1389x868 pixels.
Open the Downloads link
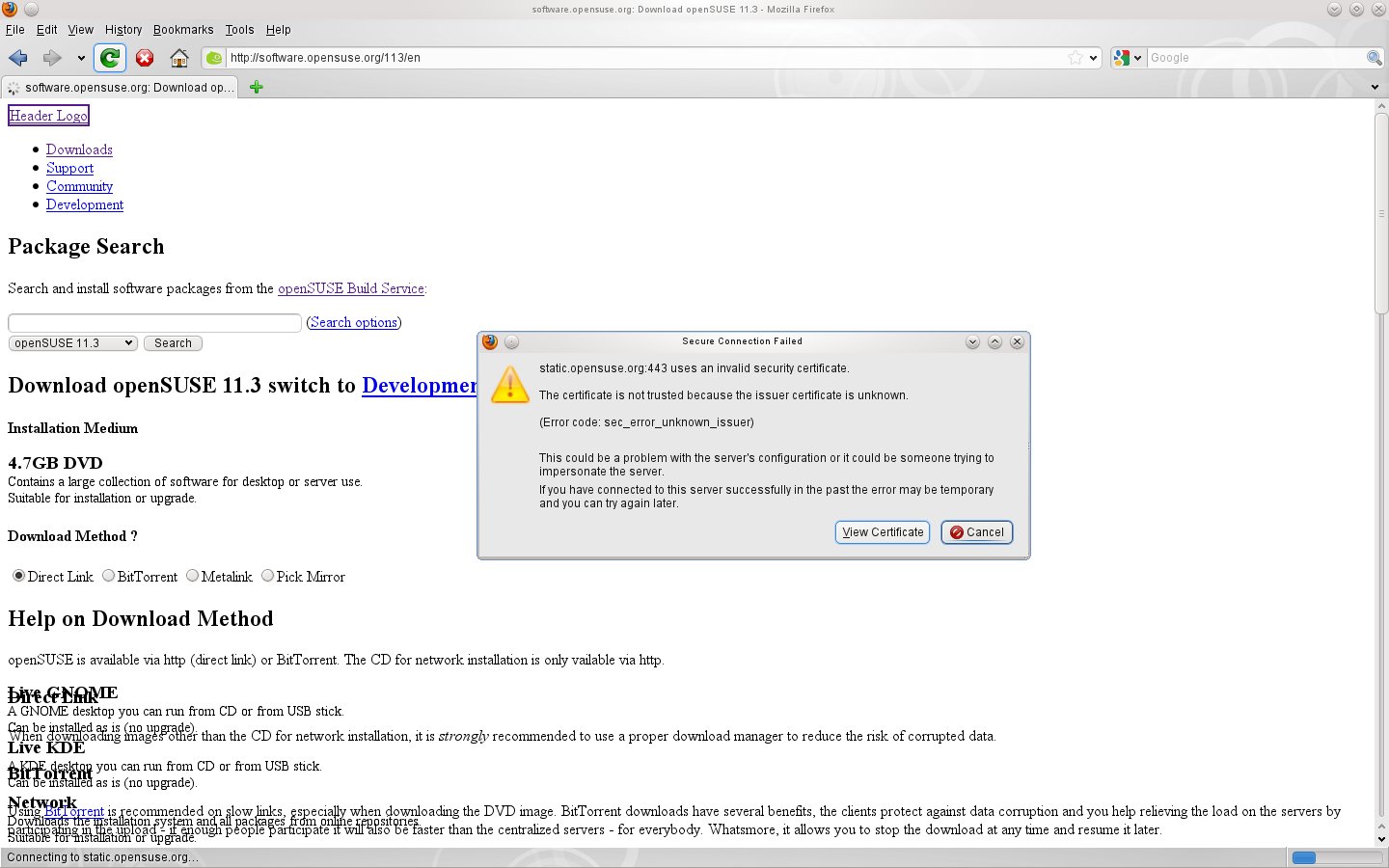click(x=79, y=149)
